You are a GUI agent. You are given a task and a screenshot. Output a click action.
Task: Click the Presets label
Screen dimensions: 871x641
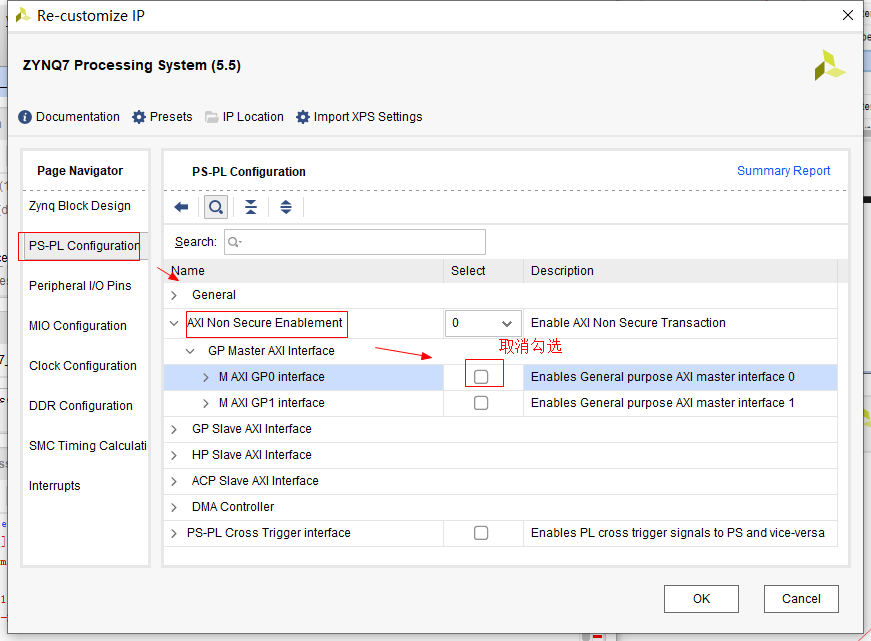point(171,117)
